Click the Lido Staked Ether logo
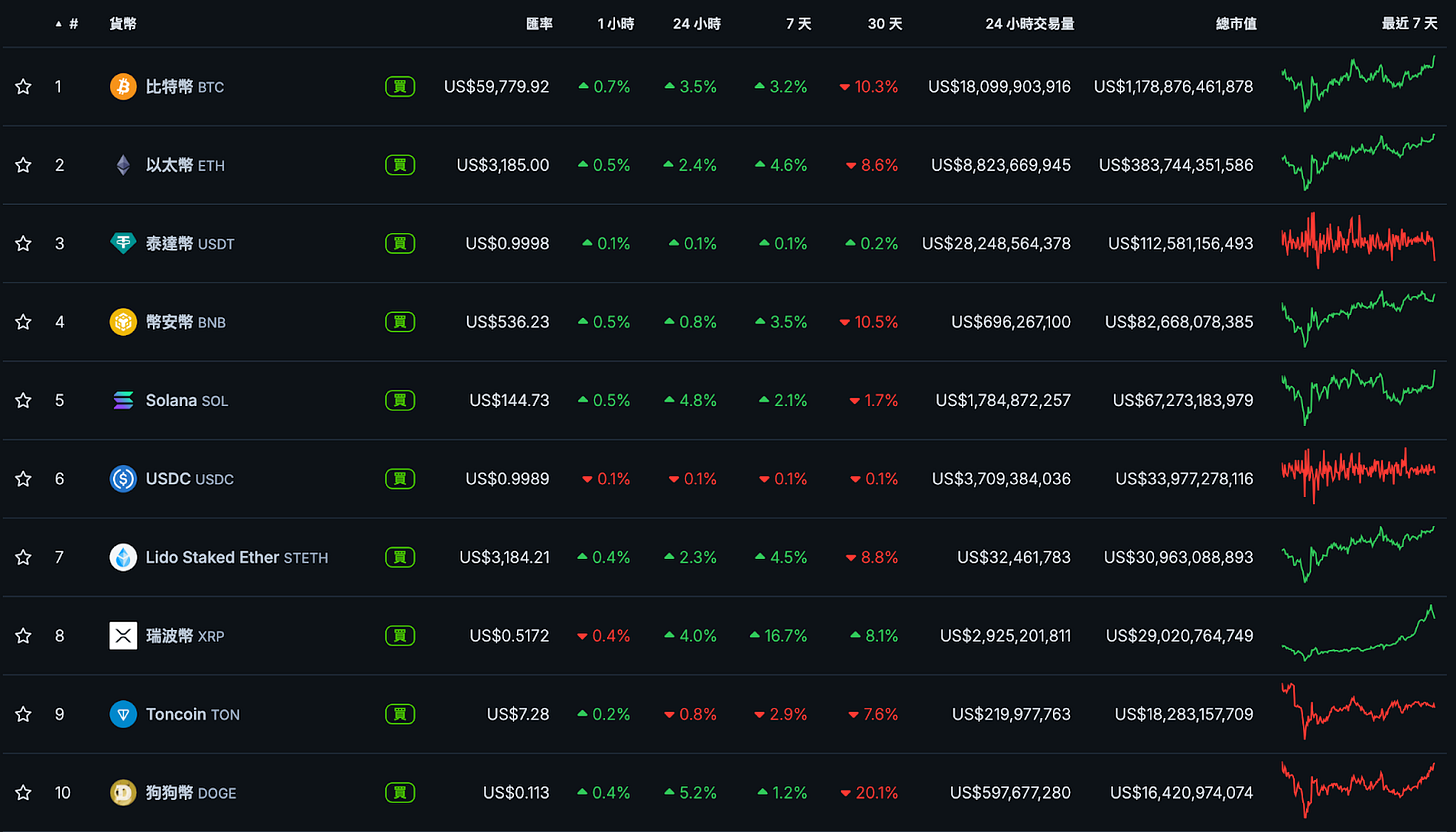 pyautogui.click(x=123, y=557)
